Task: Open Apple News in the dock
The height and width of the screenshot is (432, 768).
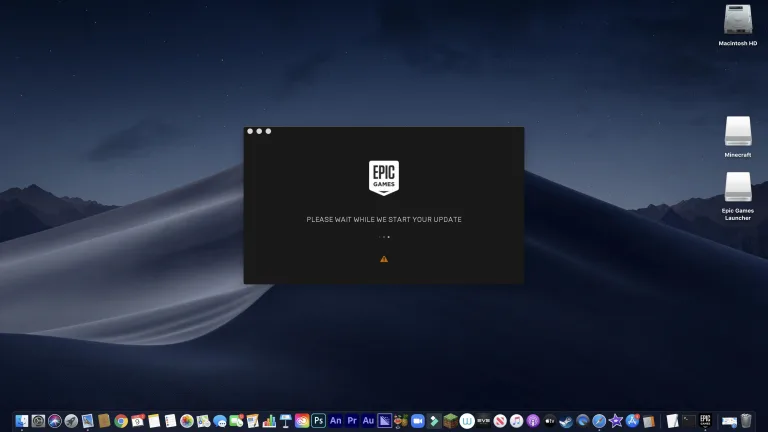Action: point(500,421)
